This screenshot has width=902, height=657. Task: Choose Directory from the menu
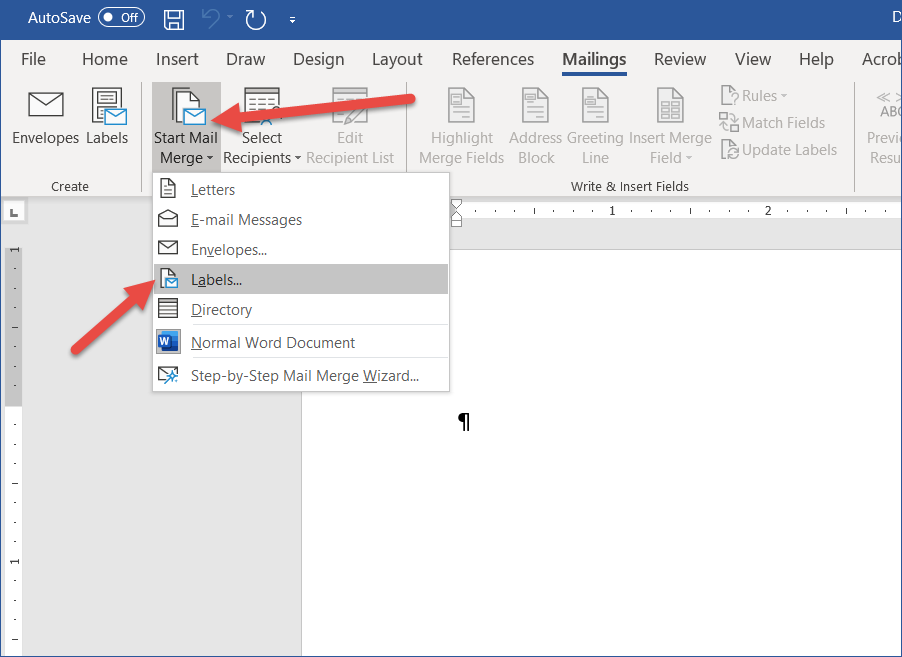[301, 309]
